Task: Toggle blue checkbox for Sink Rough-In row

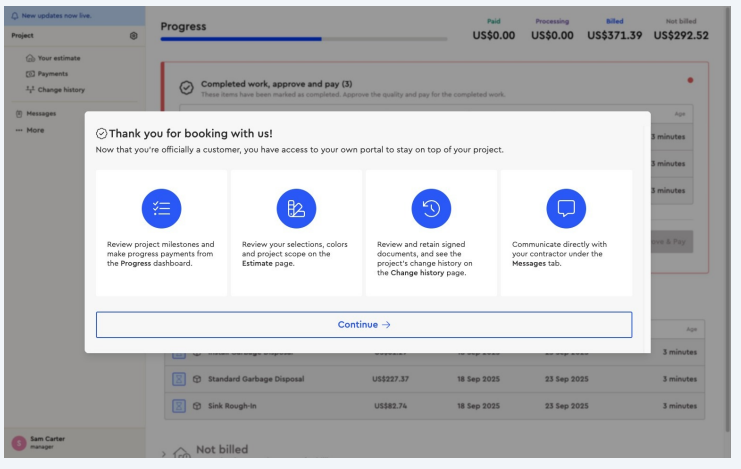Action: pos(179,406)
